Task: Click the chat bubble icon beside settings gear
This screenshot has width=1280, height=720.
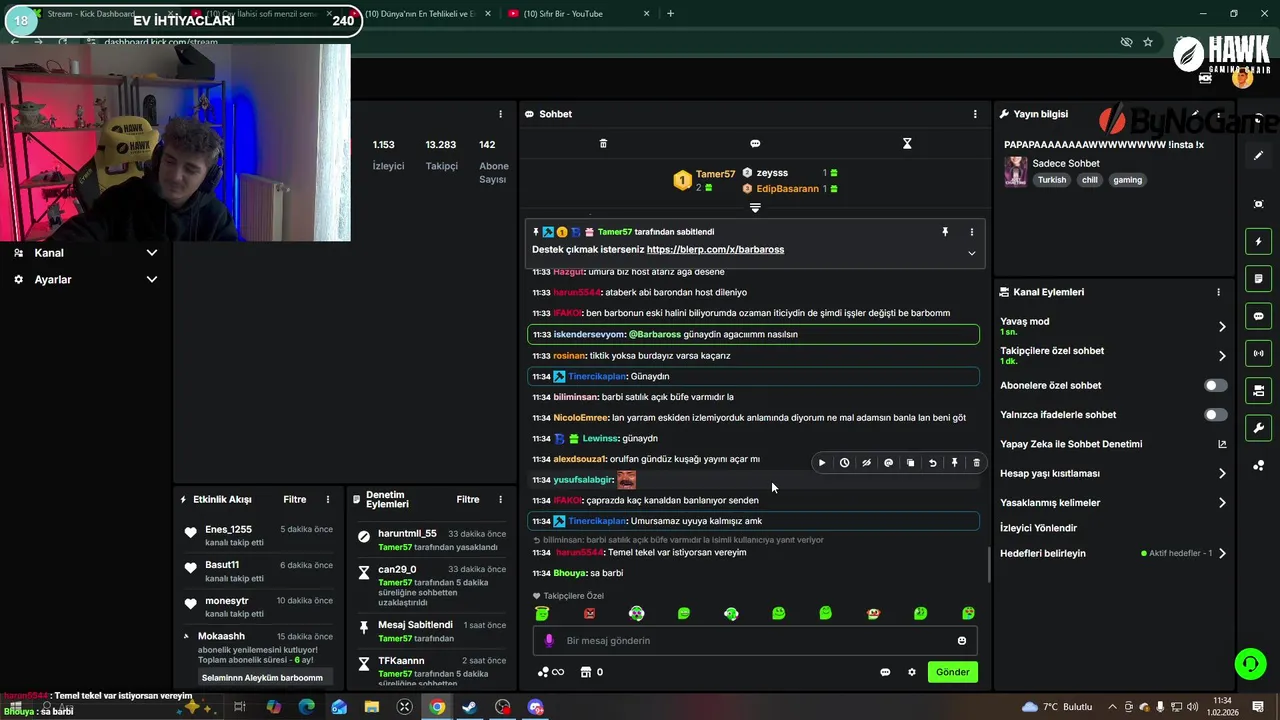Action: point(885,672)
